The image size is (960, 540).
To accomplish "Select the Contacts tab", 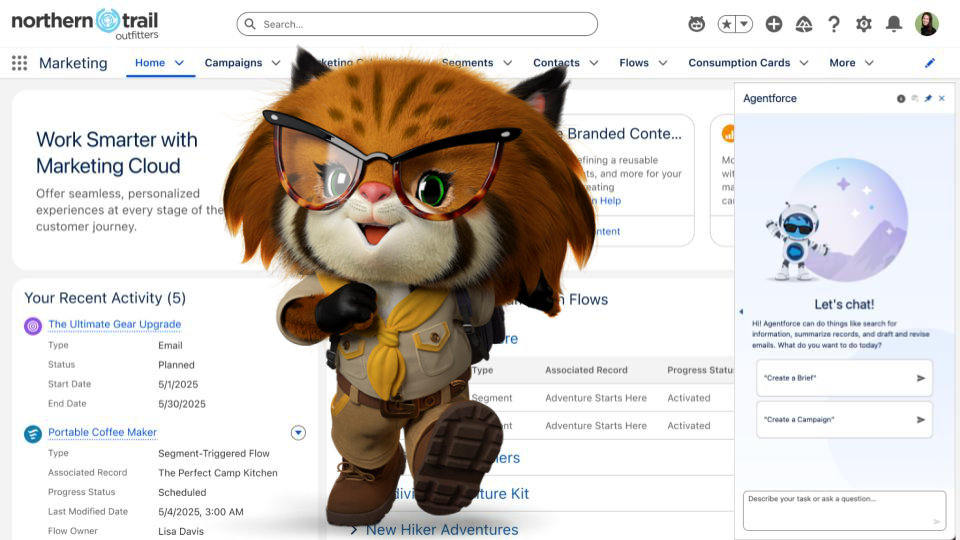I will tap(556, 62).
